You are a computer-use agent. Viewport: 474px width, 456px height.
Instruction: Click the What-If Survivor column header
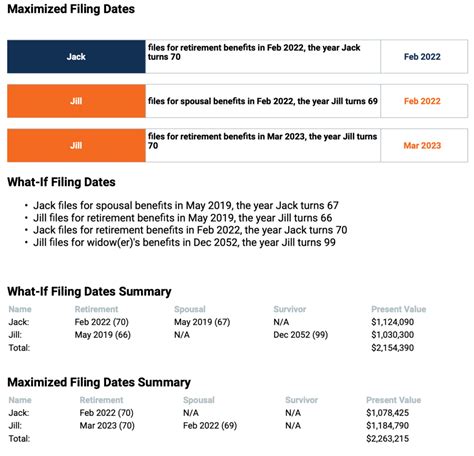point(290,309)
